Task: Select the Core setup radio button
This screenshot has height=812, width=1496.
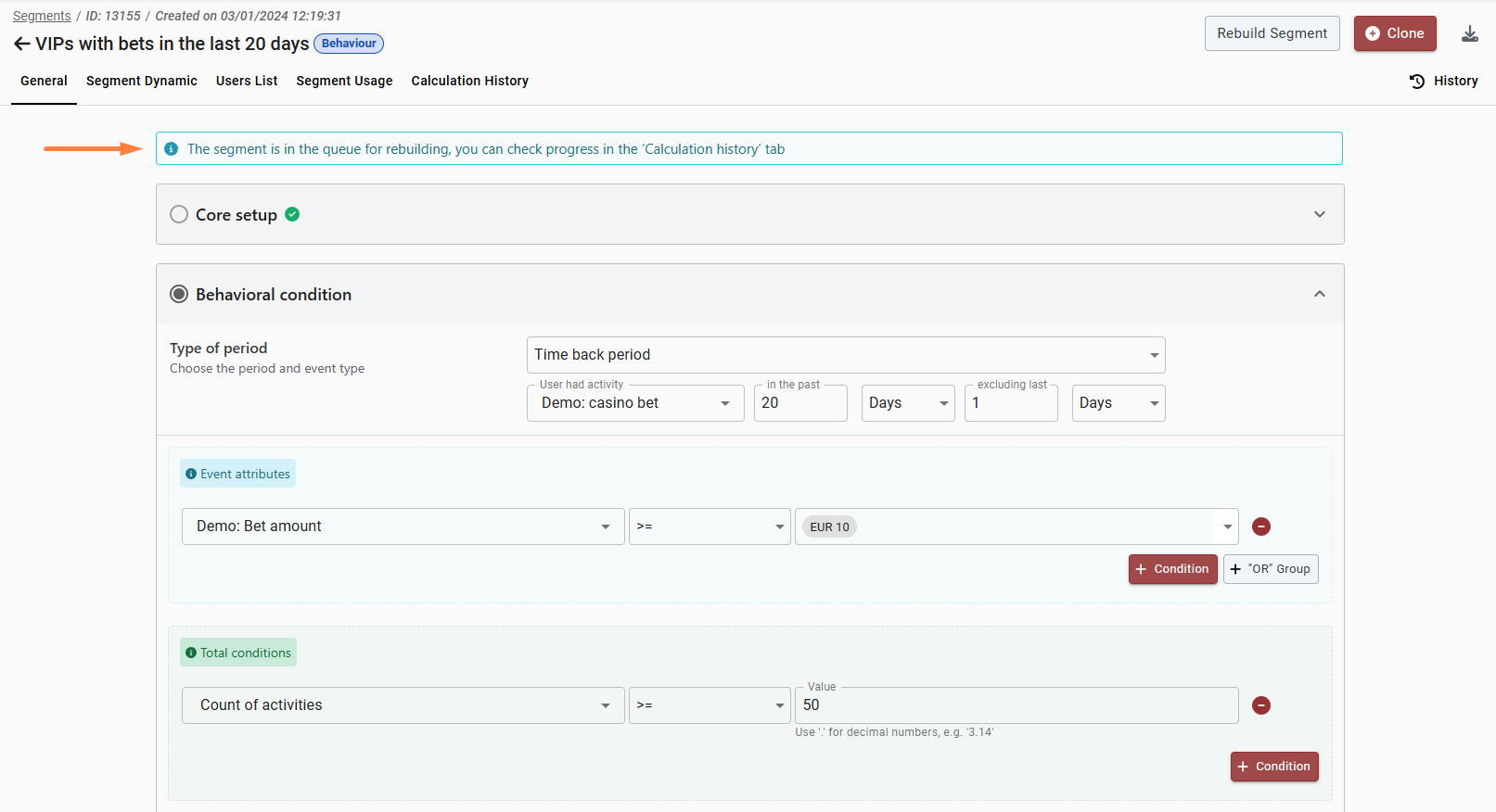Action: point(179,214)
